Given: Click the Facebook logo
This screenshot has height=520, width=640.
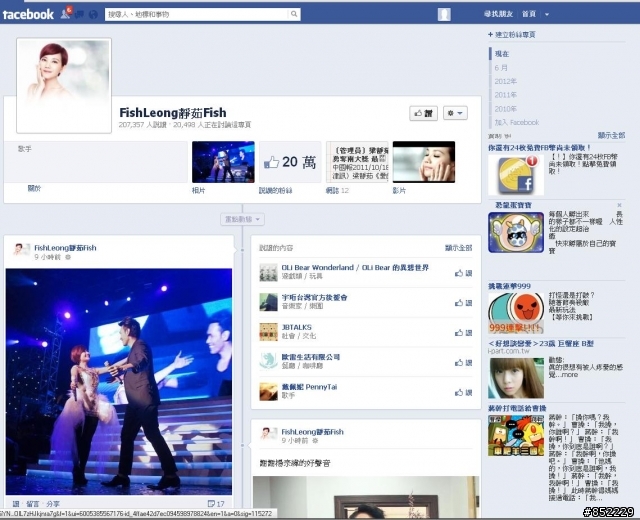Looking at the screenshot, I should (28, 15).
